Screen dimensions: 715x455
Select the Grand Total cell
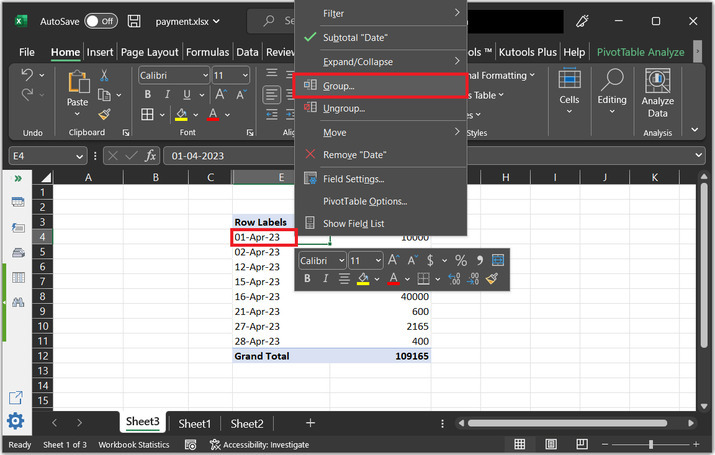pos(281,356)
